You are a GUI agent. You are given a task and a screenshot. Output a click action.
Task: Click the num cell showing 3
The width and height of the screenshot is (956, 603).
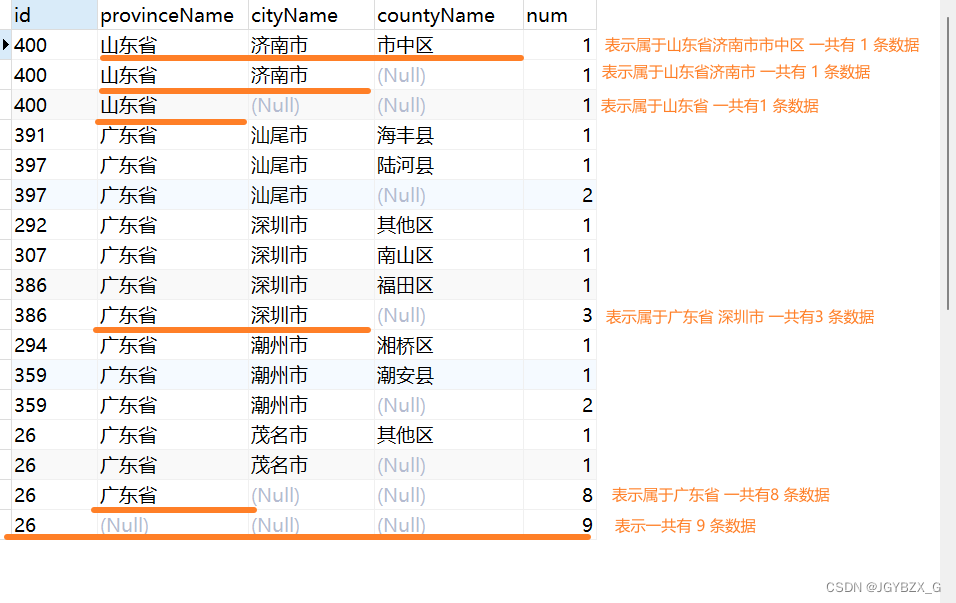(x=559, y=315)
